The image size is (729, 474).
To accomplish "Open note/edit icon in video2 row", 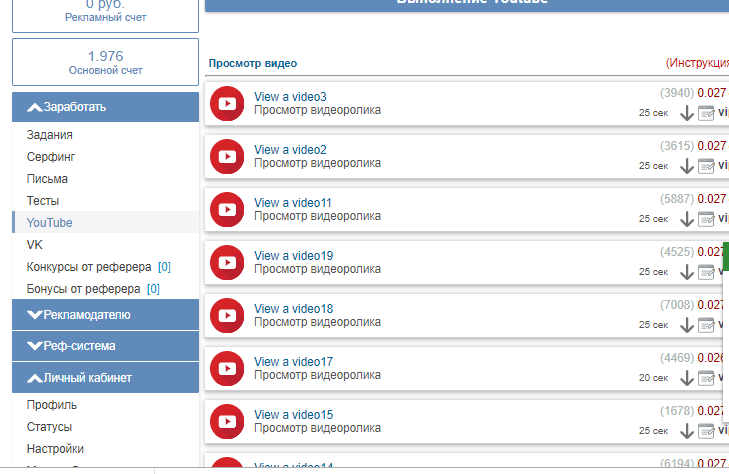I will [x=706, y=166].
